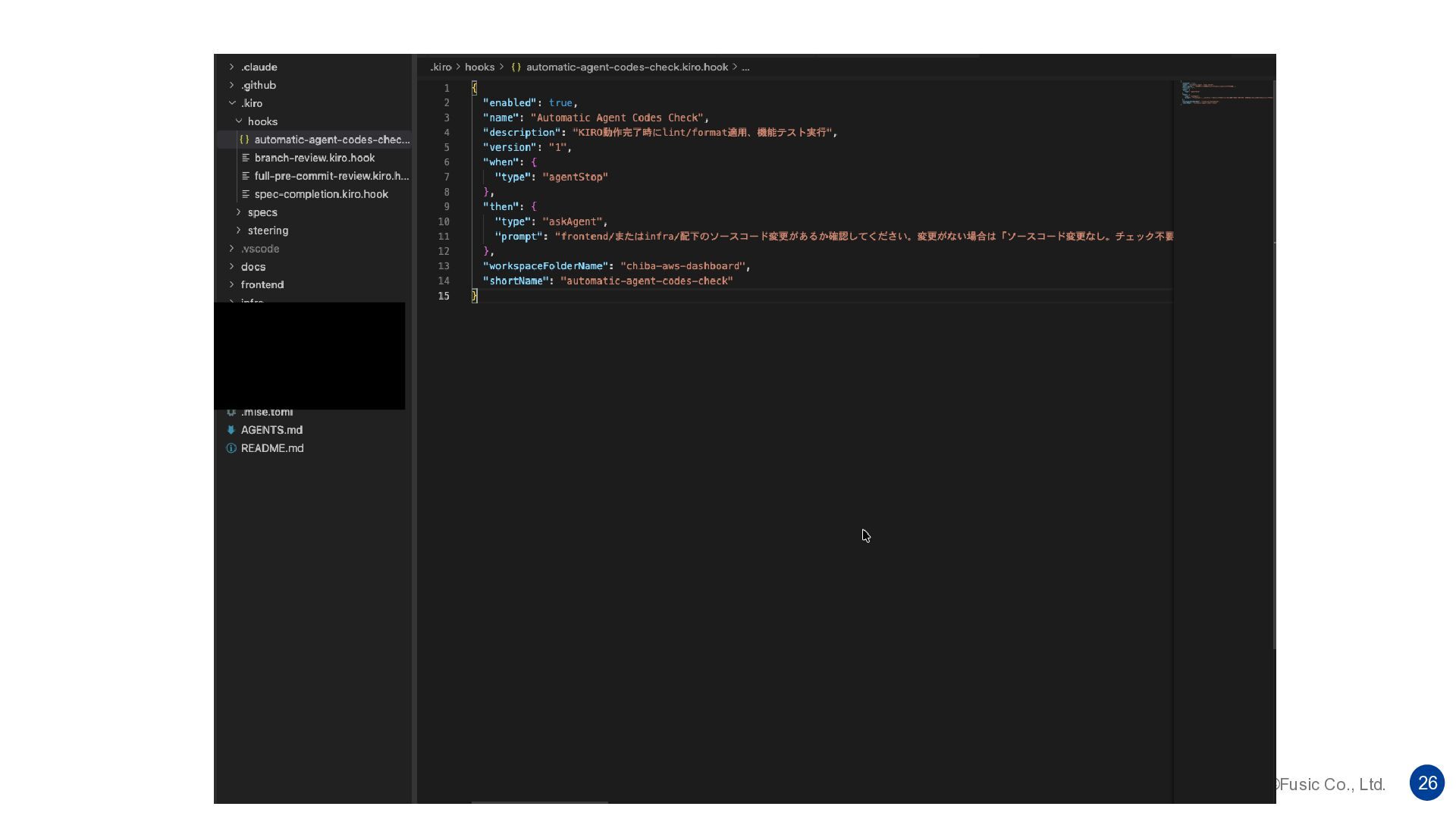
Task: Click gear icon of .mise.toml file
Action: (231, 412)
